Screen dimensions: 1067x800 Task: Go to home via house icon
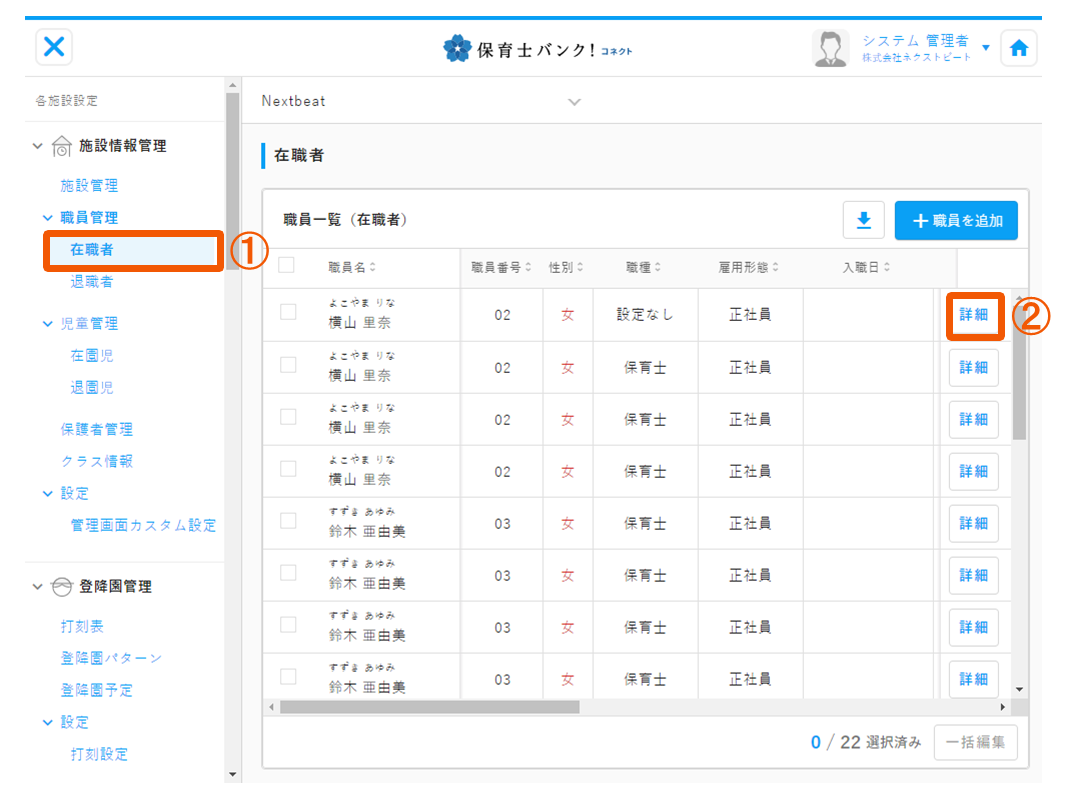[1018, 48]
